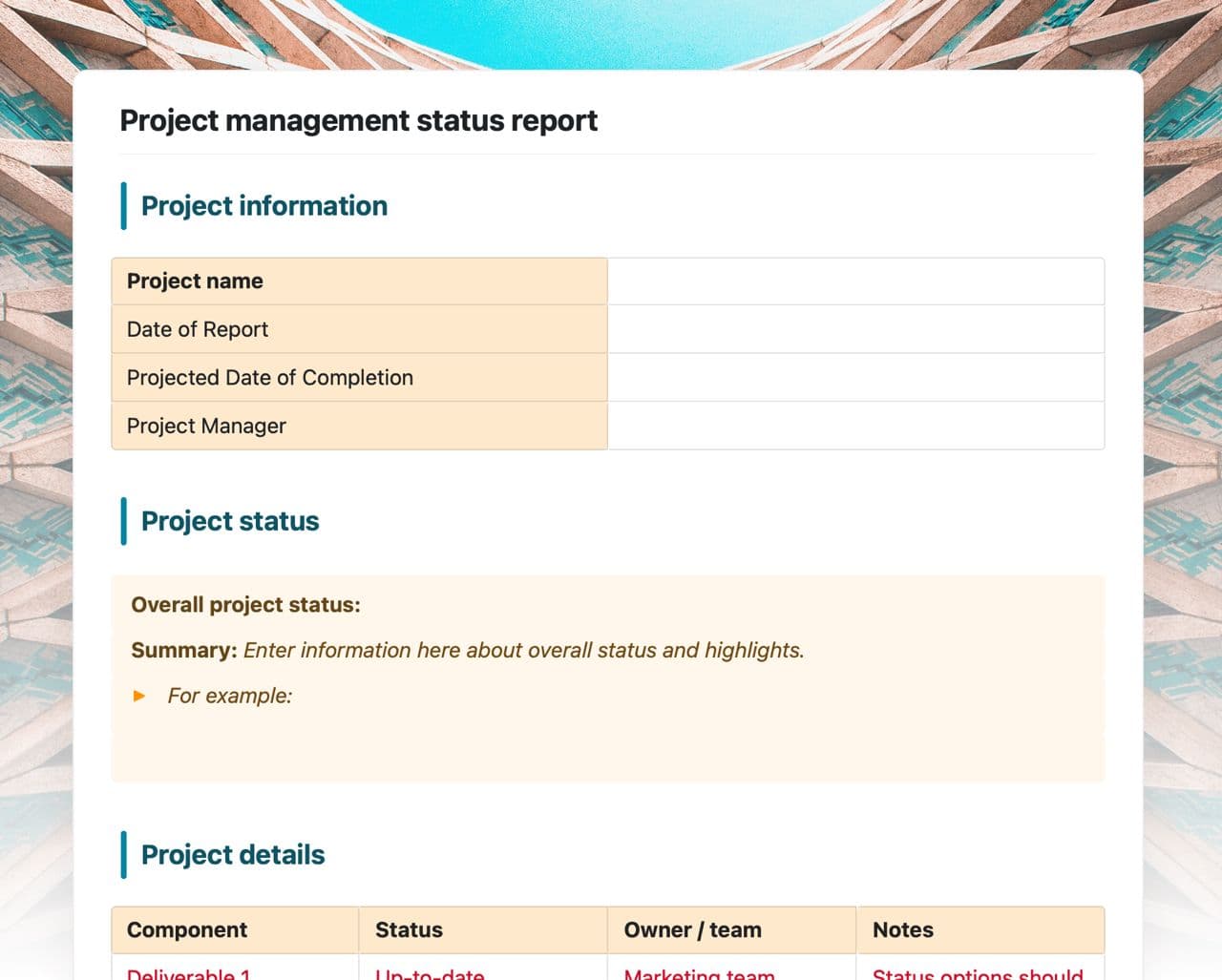This screenshot has height=980, width=1222.
Task: Click the 'For example:' italic text
Action: (230, 696)
